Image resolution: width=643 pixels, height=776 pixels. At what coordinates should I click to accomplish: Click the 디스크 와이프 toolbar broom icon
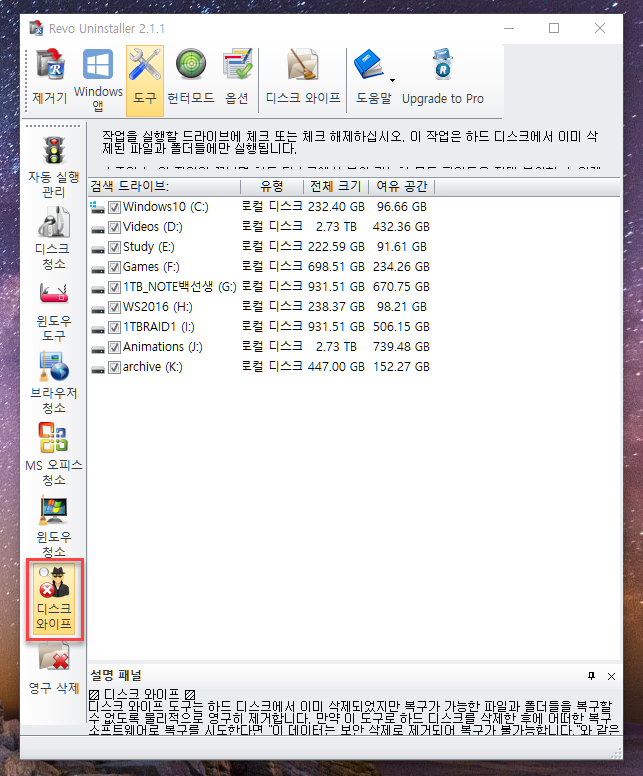click(303, 65)
